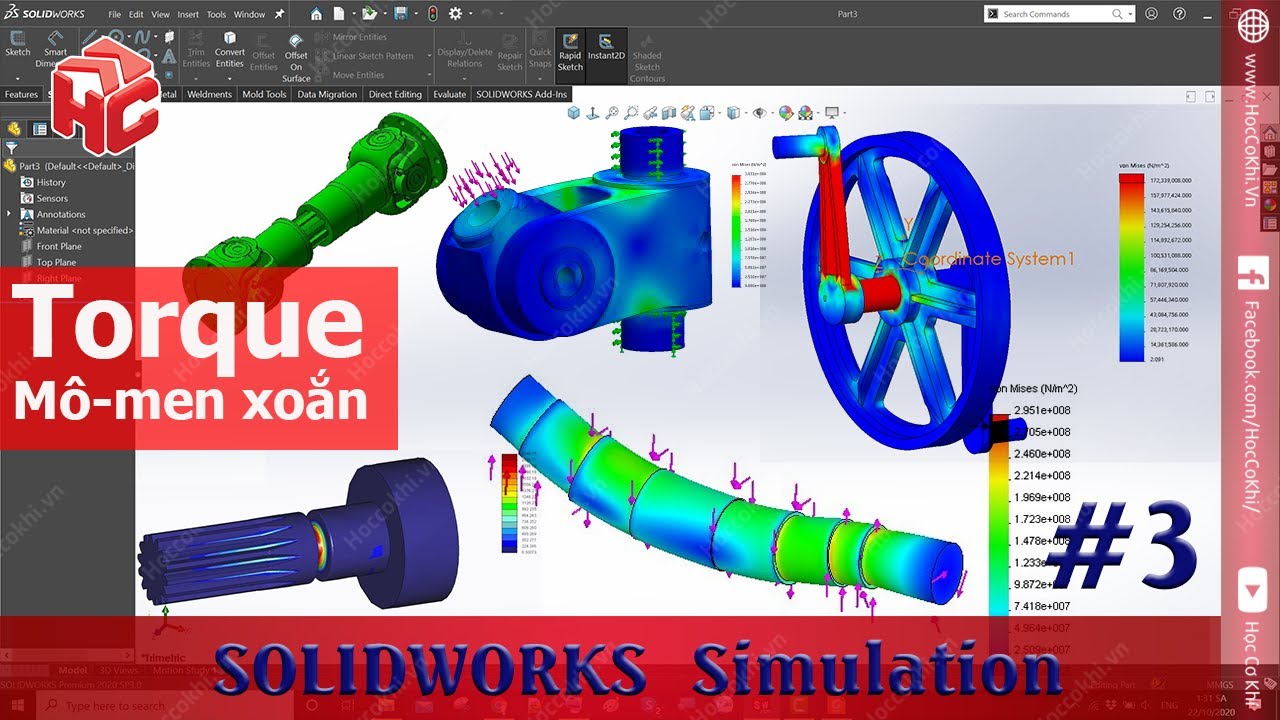Switch to the Evaluate tab
The image size is (1280, 720).
tap(449, 94)
